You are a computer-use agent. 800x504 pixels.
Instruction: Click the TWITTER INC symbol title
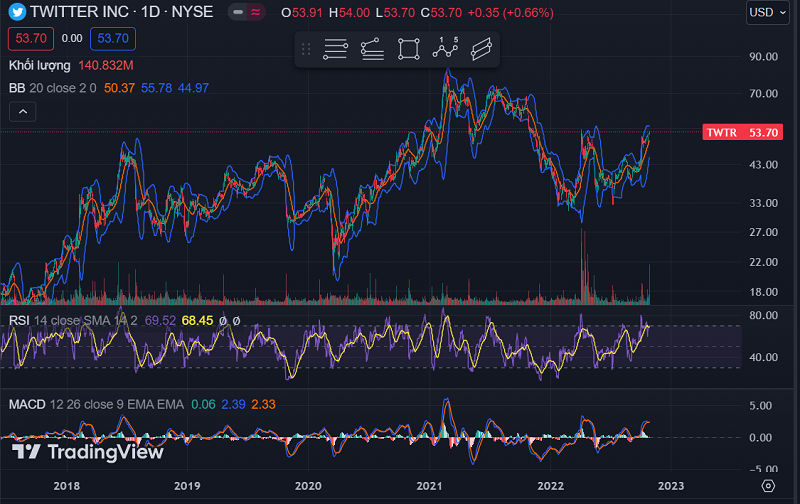tap(78, 12)
